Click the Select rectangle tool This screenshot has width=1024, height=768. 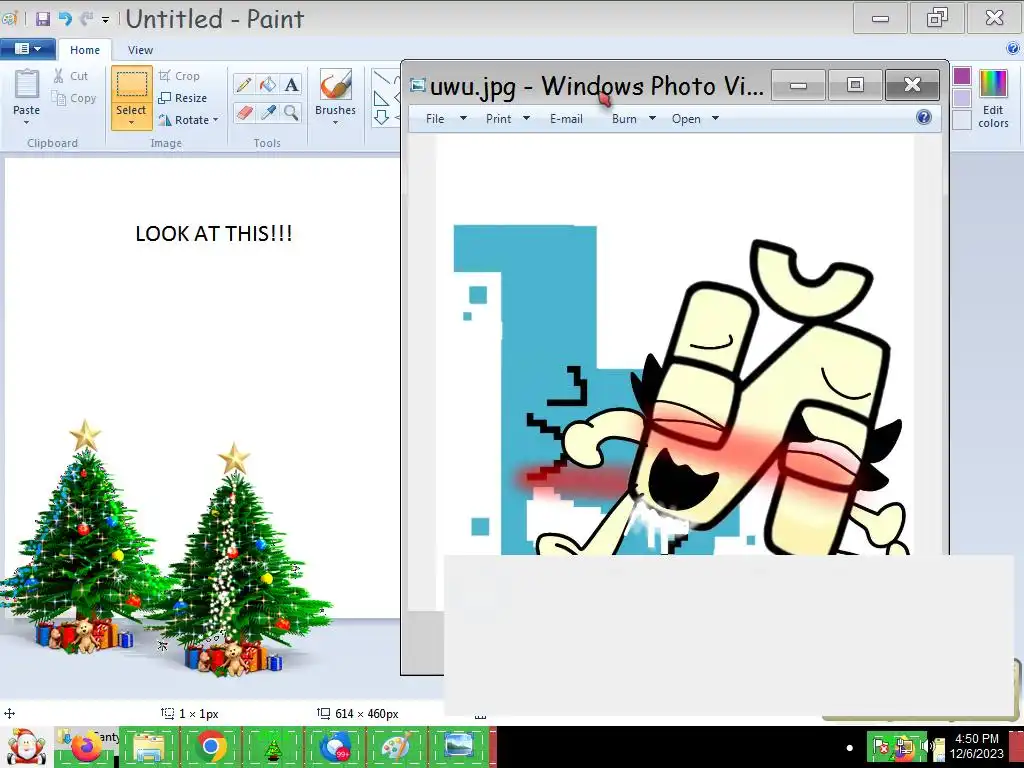[131, 84]
